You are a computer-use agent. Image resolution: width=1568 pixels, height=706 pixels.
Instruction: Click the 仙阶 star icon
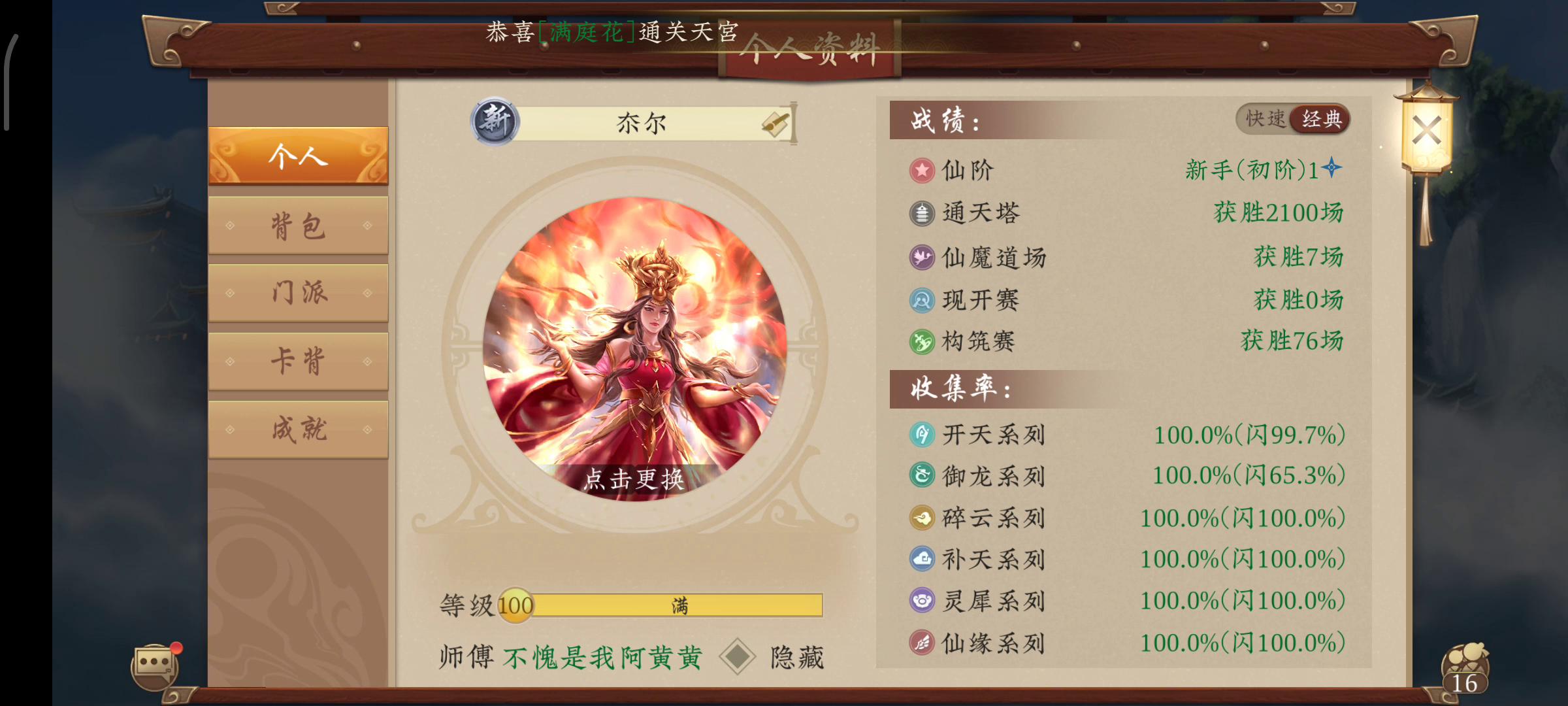922,171
